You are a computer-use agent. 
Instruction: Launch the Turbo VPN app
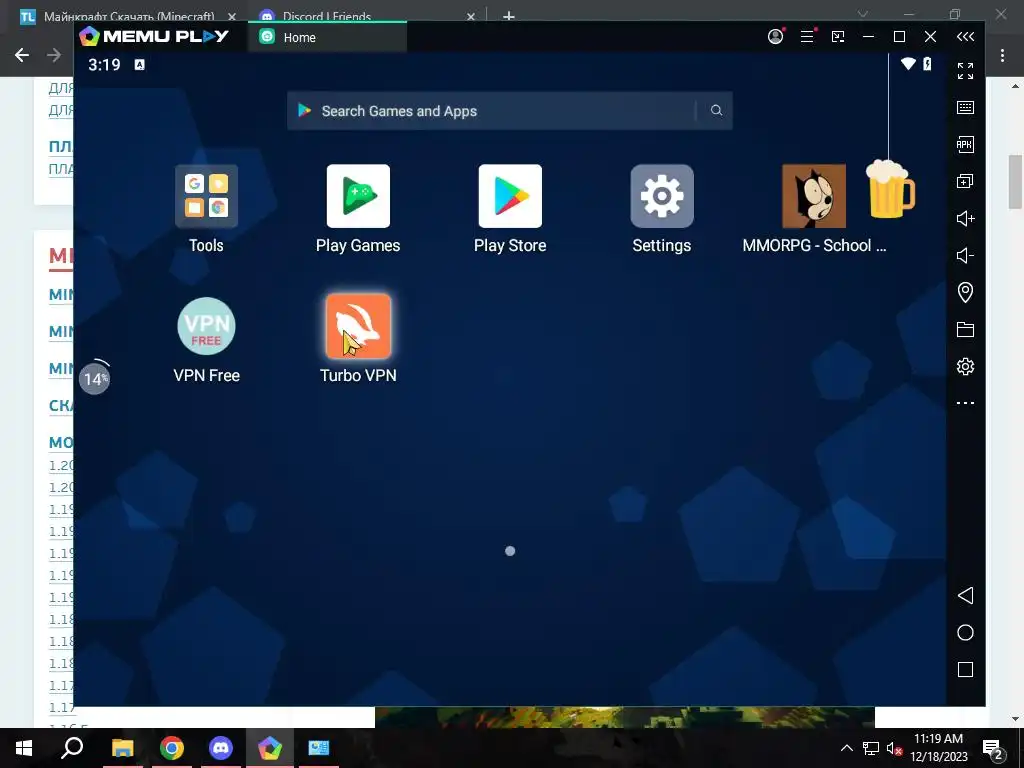[358, 326]
